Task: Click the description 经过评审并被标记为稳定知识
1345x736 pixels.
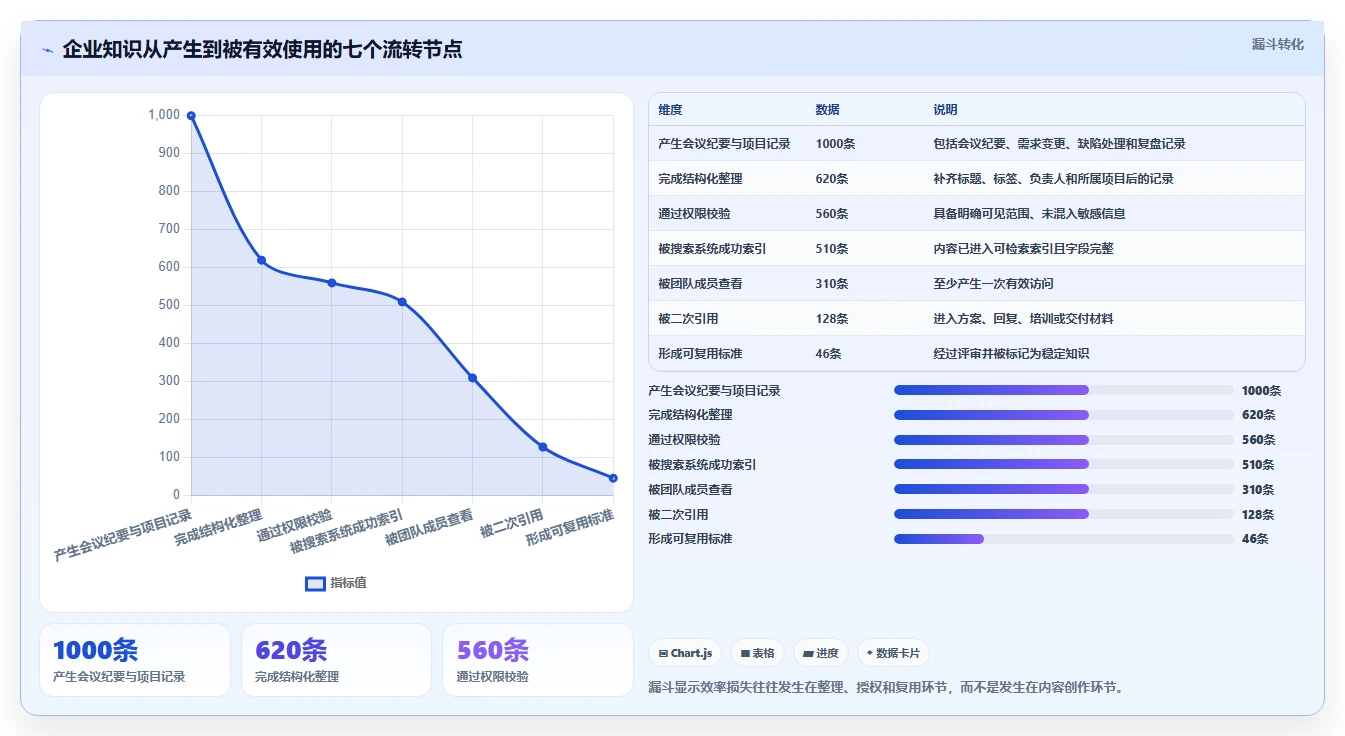Action: [1011, 354]
